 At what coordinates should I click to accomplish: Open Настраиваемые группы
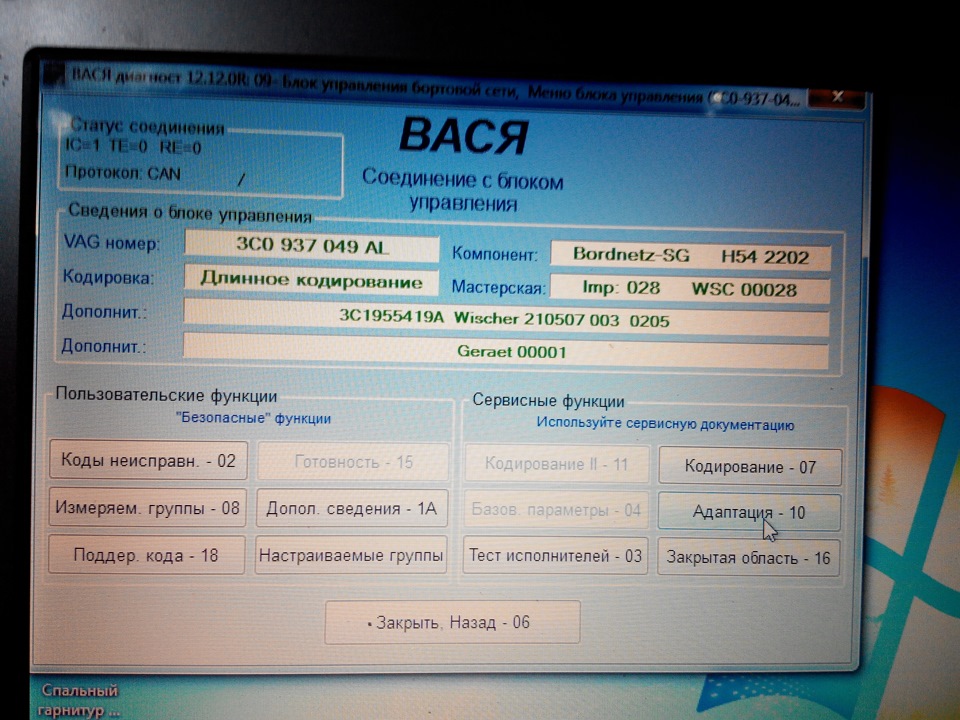(351, 555)
